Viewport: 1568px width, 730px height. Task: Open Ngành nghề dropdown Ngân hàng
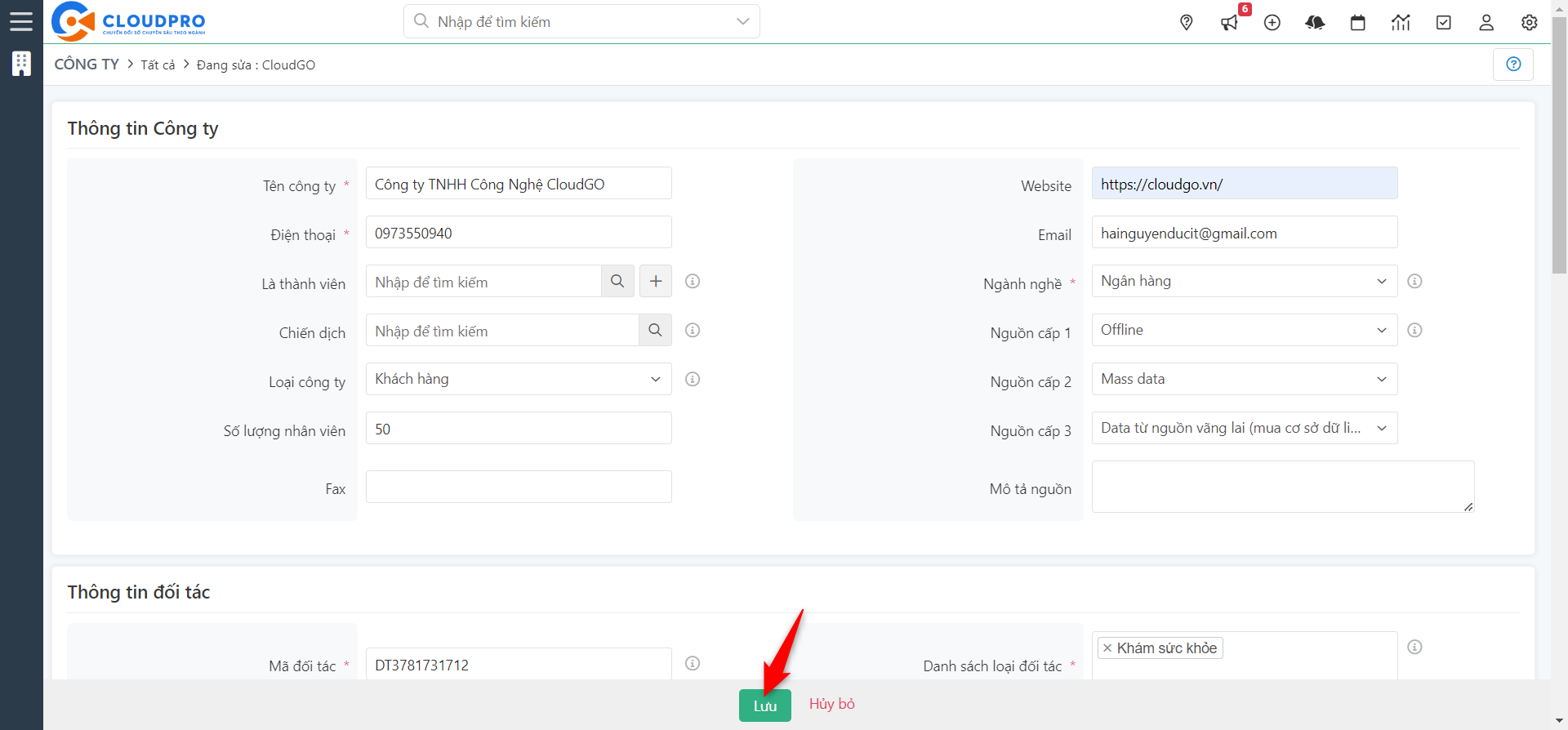(1245, 281)
